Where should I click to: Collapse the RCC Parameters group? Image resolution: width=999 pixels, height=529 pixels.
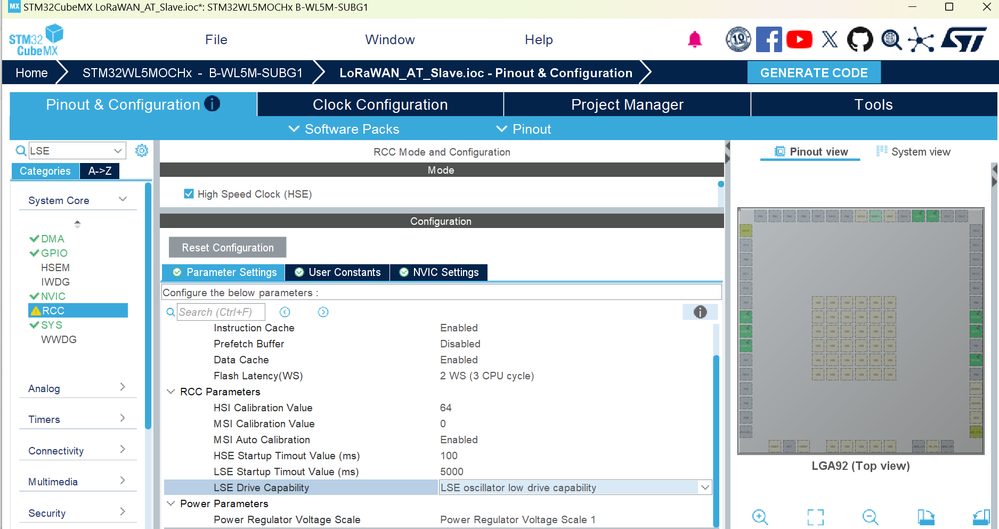click(171, 391)
